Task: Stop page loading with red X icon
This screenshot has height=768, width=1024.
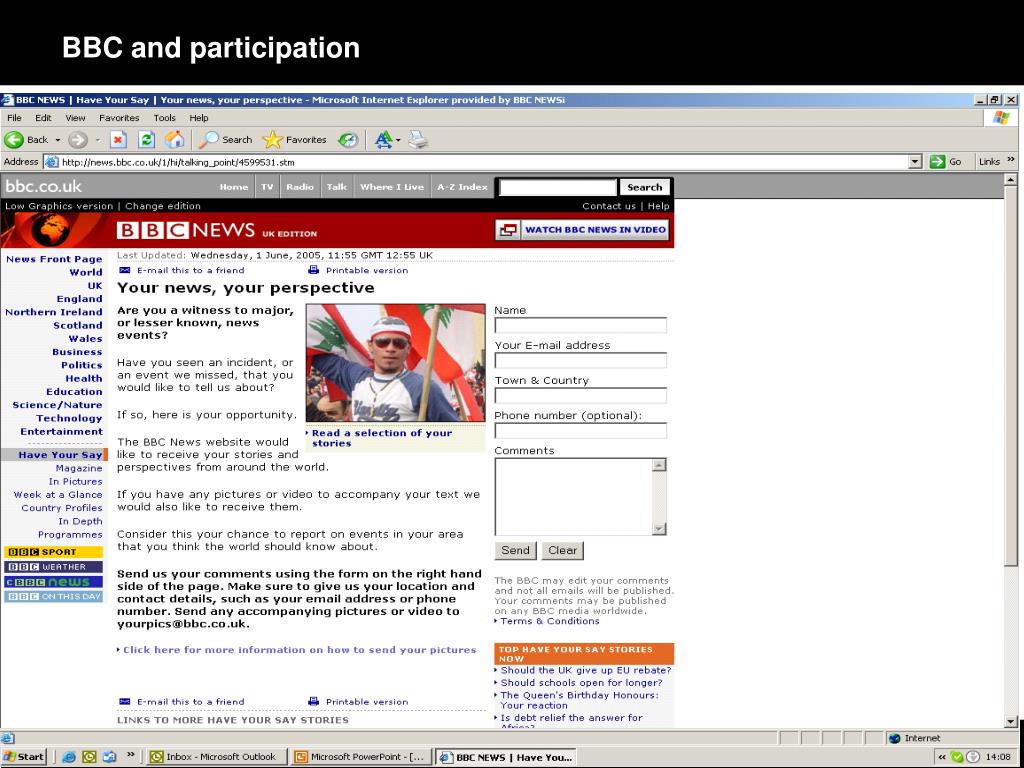Action: (118, 139)
